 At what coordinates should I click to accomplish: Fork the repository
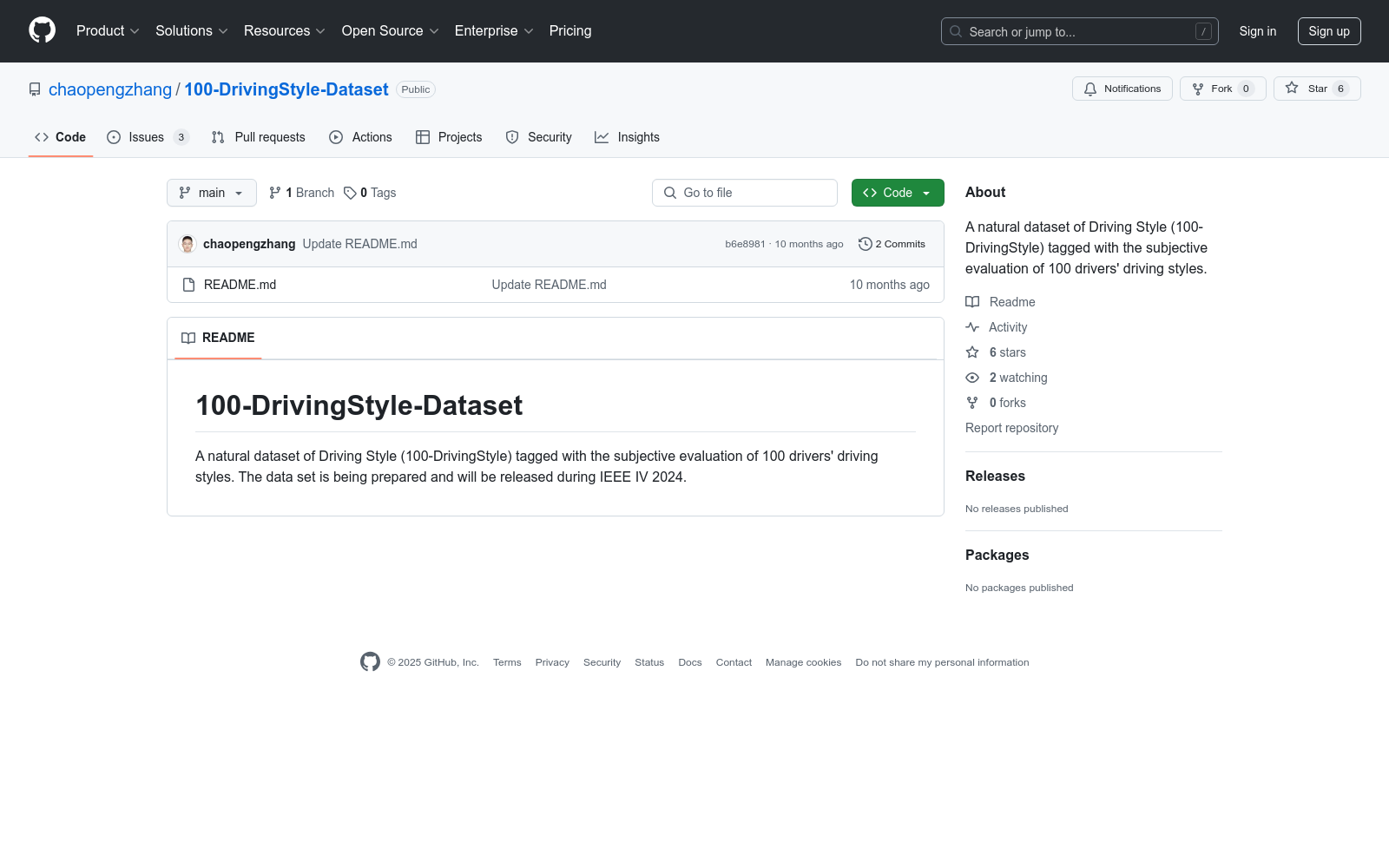coord(1221,89)
